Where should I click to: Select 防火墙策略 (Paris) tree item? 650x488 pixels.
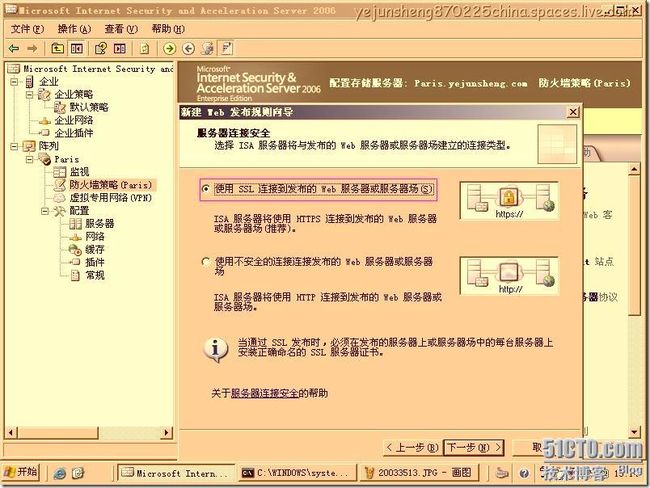click(111, 185)
